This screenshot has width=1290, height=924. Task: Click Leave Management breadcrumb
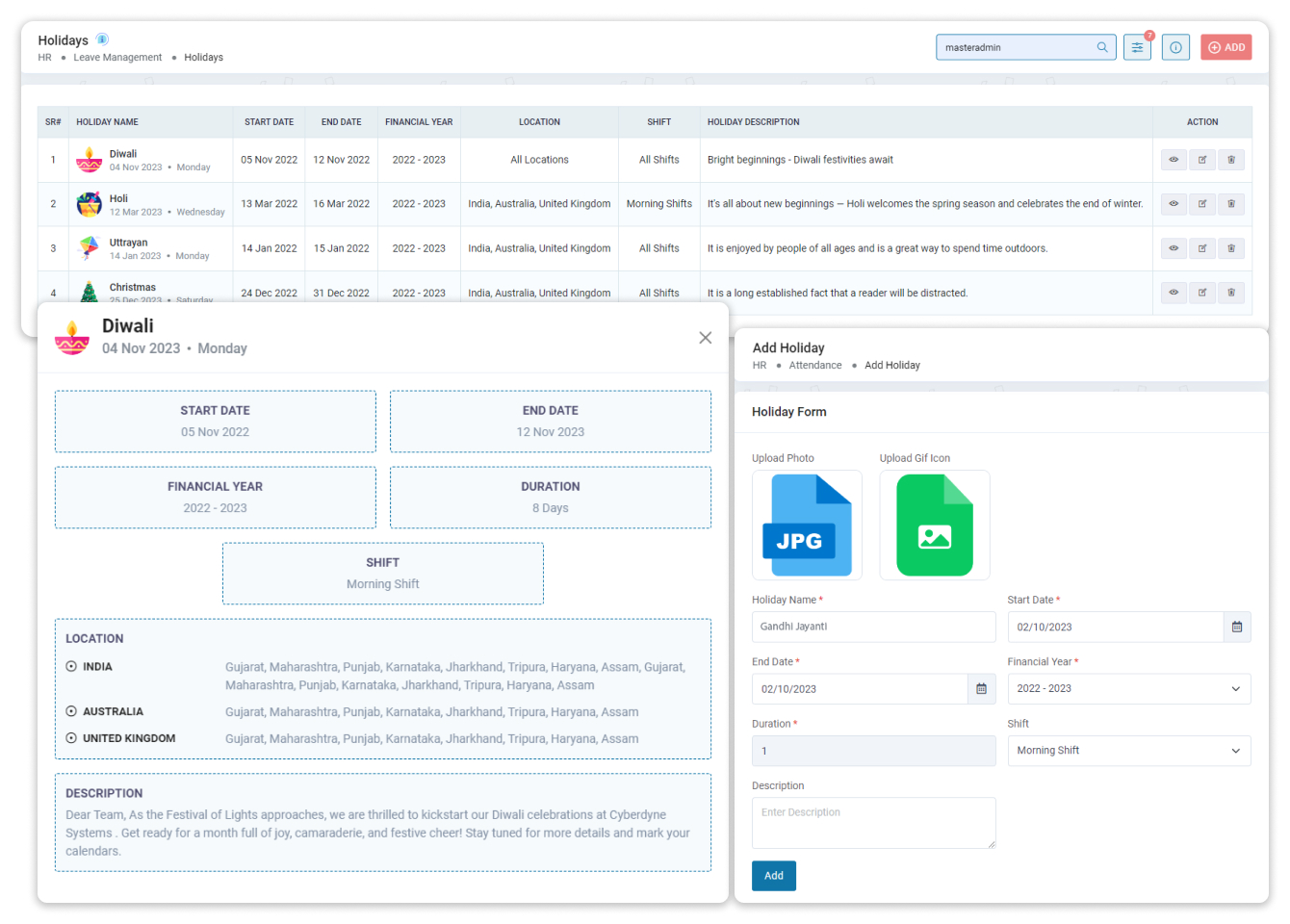[x=117, y=58]
